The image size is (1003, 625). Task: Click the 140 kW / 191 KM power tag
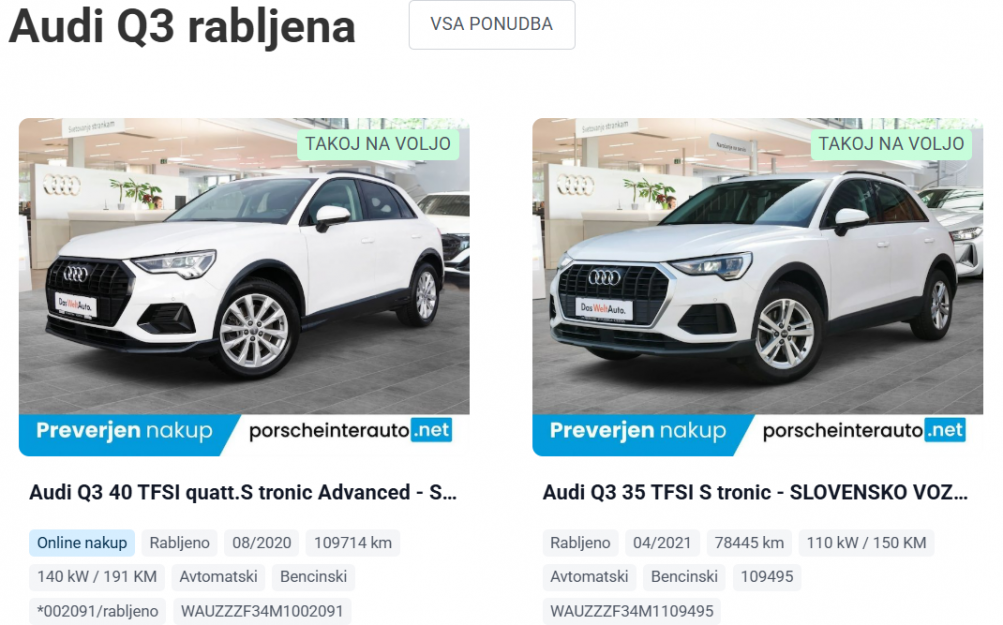click(97, 576)
